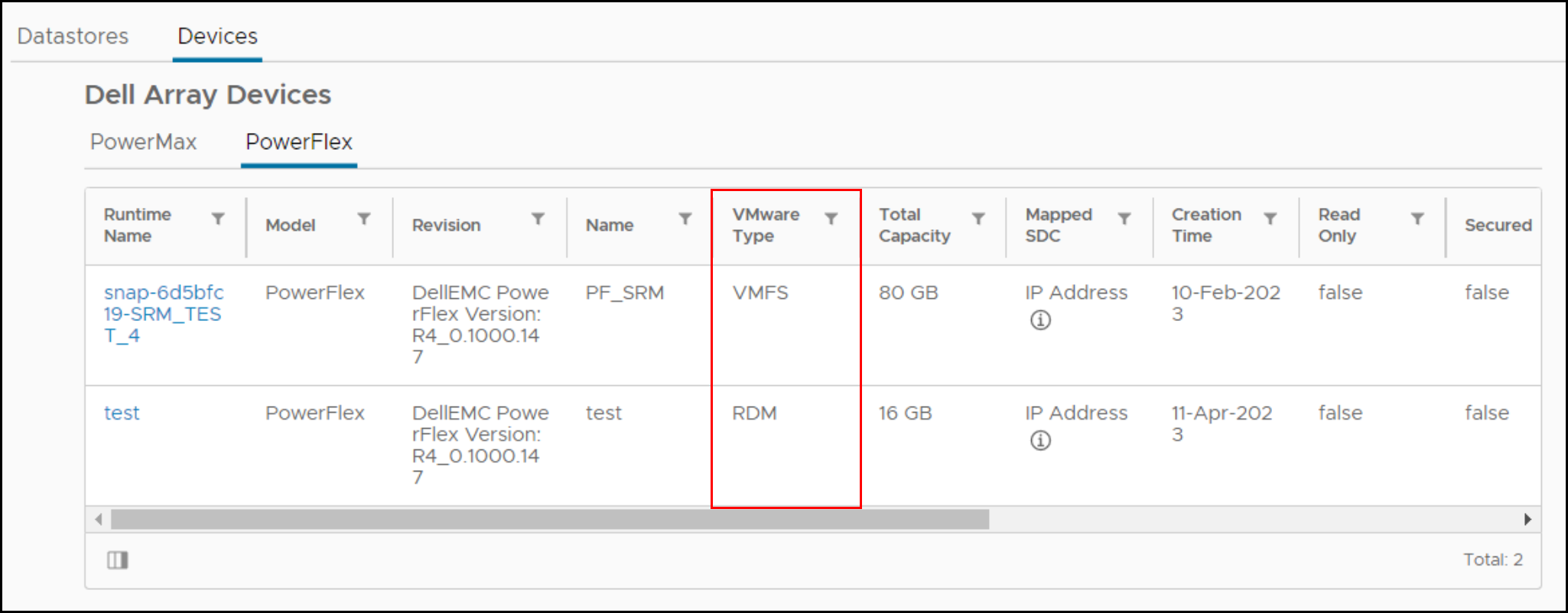Filter the Creation Time column
This screenshot has width=1568, height=613.
[x=1270, y=219]
